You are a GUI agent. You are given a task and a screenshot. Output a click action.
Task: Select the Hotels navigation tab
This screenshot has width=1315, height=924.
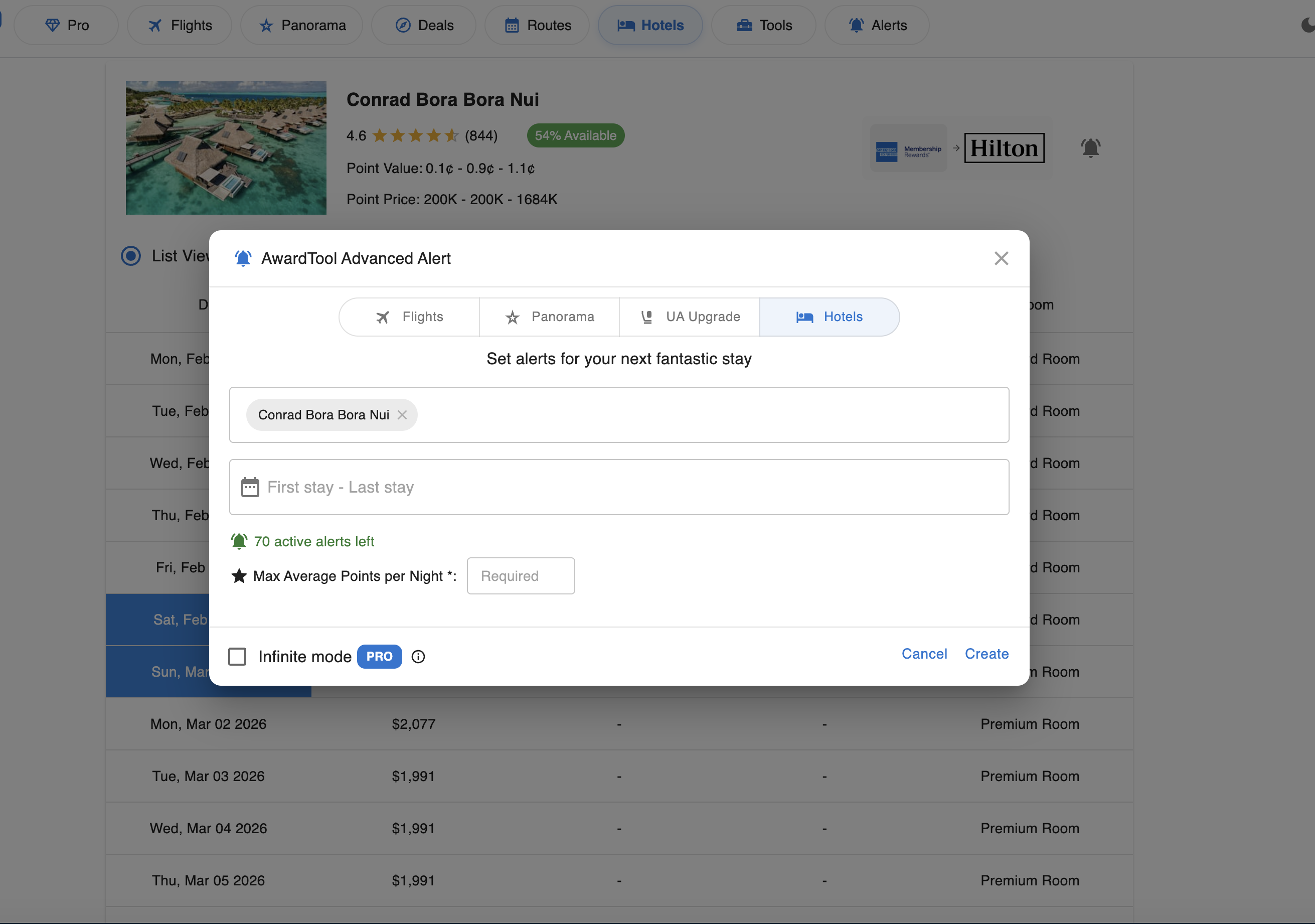650,25
